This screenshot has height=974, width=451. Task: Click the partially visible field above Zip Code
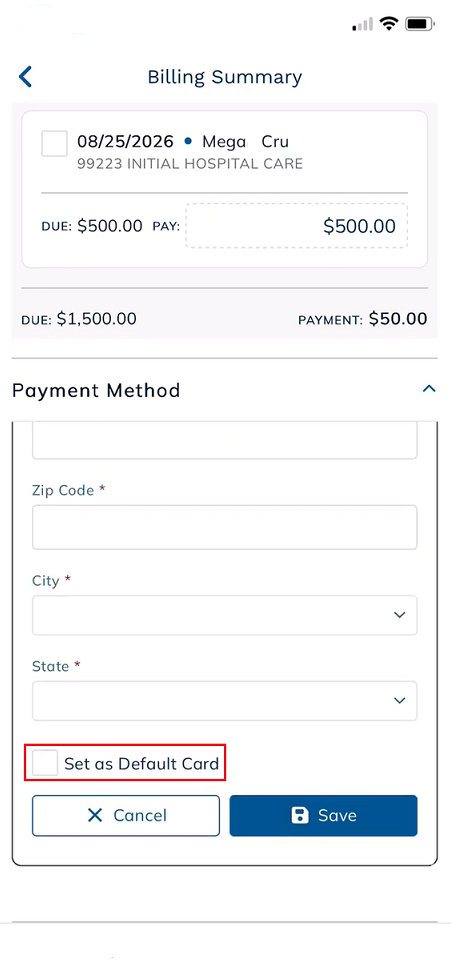pyautogui.click(x=225, y=440)
